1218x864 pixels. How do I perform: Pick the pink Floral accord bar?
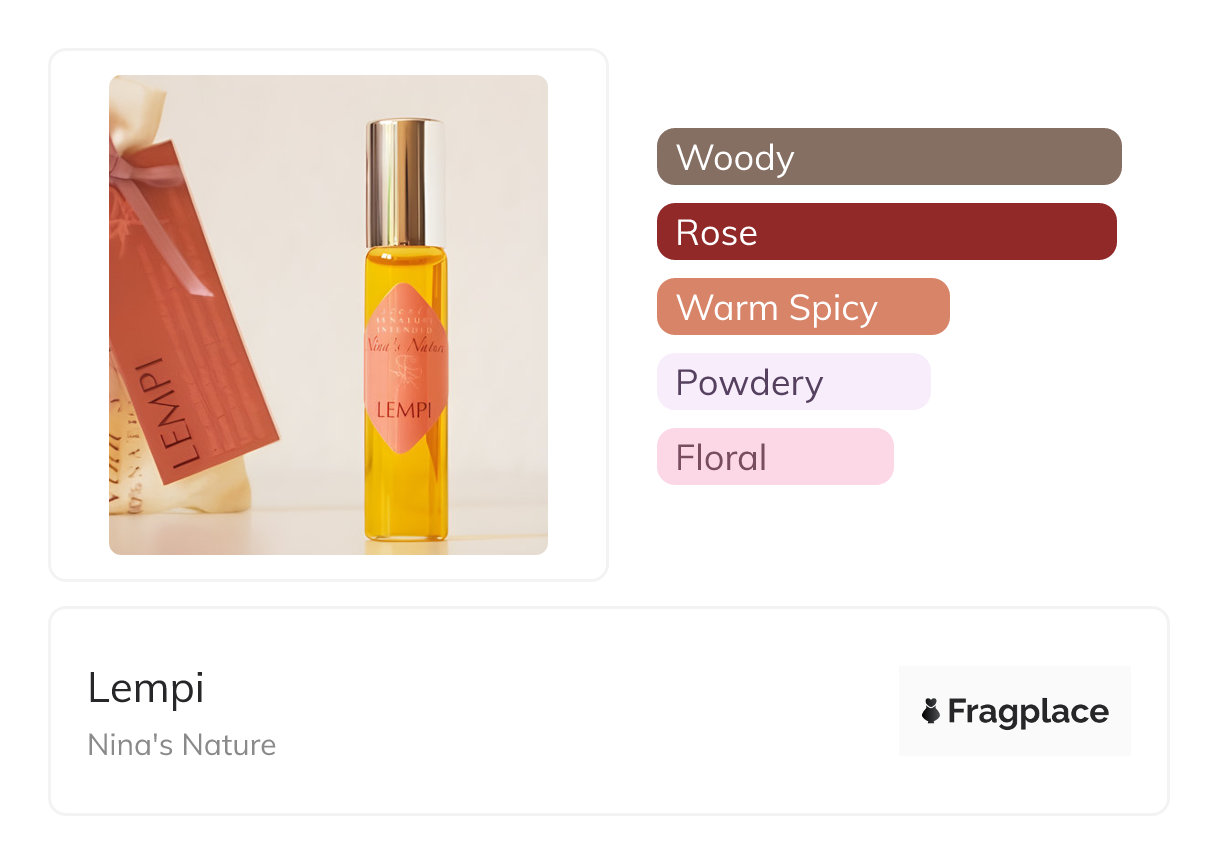click(774, 457)
